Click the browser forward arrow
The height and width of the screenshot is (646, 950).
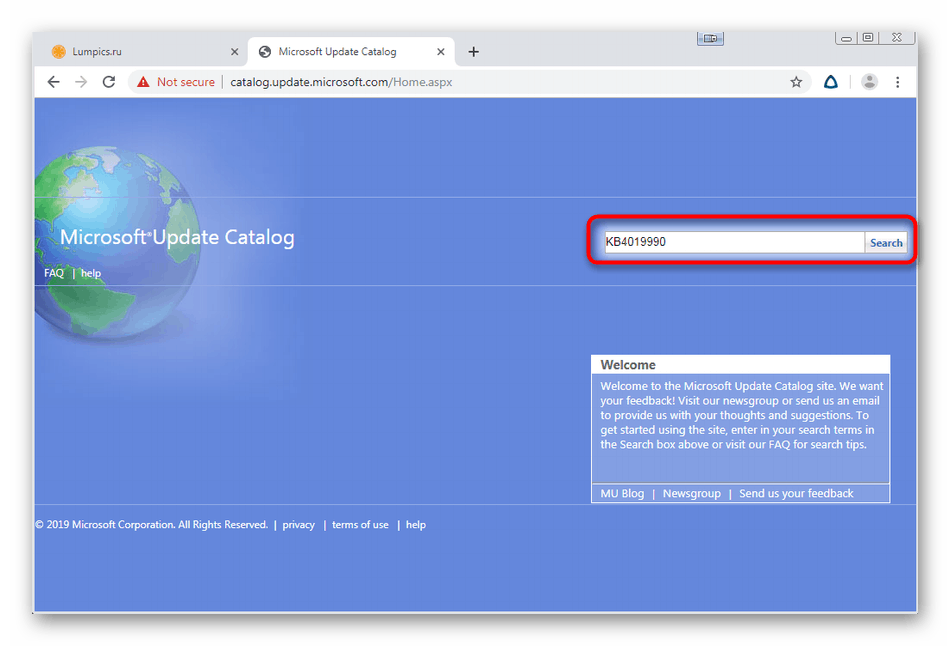81,82
